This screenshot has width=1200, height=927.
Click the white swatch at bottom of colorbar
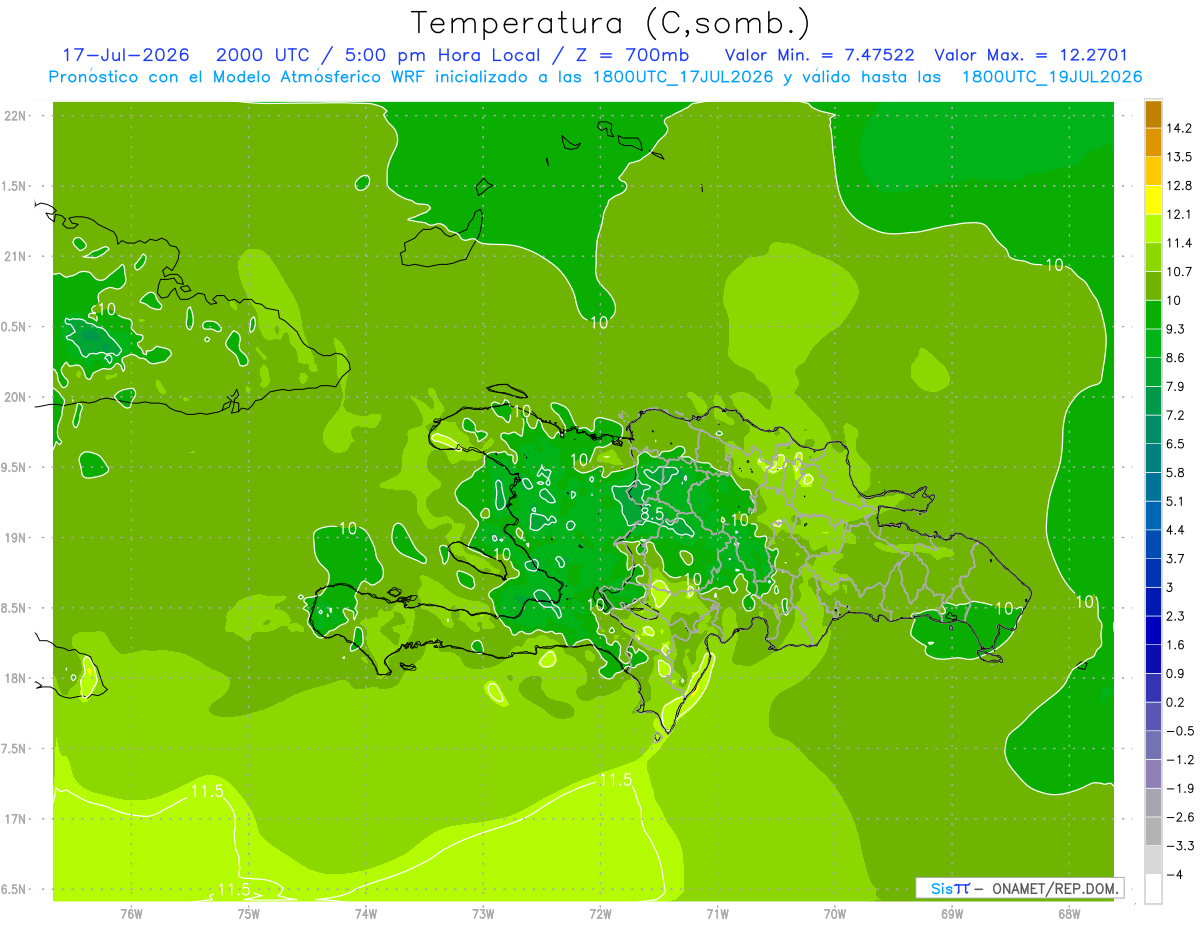1153,889
